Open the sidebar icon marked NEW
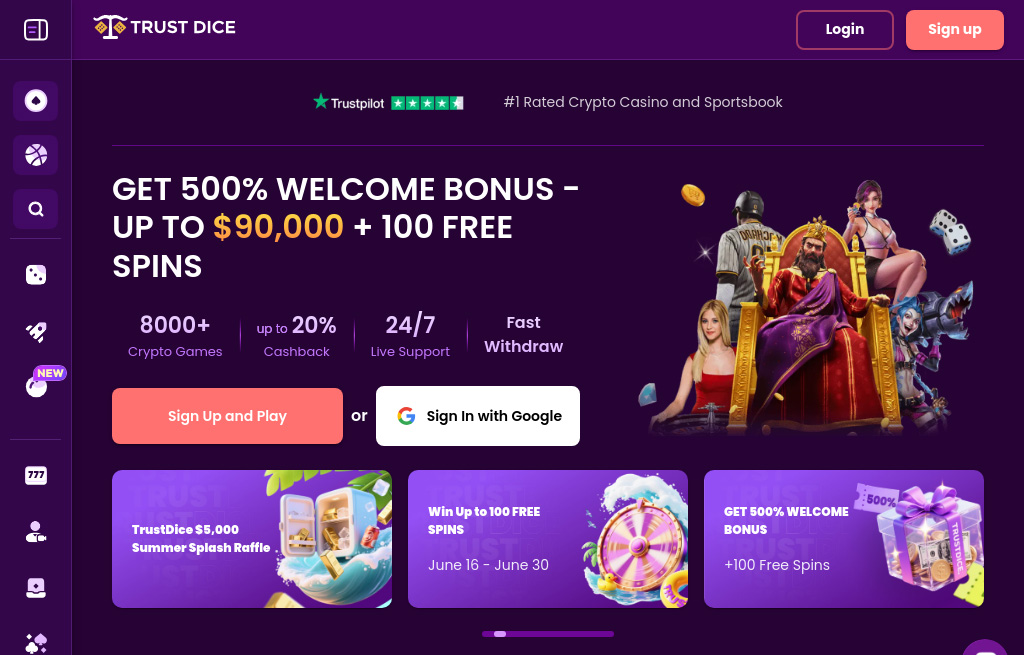Screen dimensions: 1024x655 pyautogui.click(x=37, y=387)
